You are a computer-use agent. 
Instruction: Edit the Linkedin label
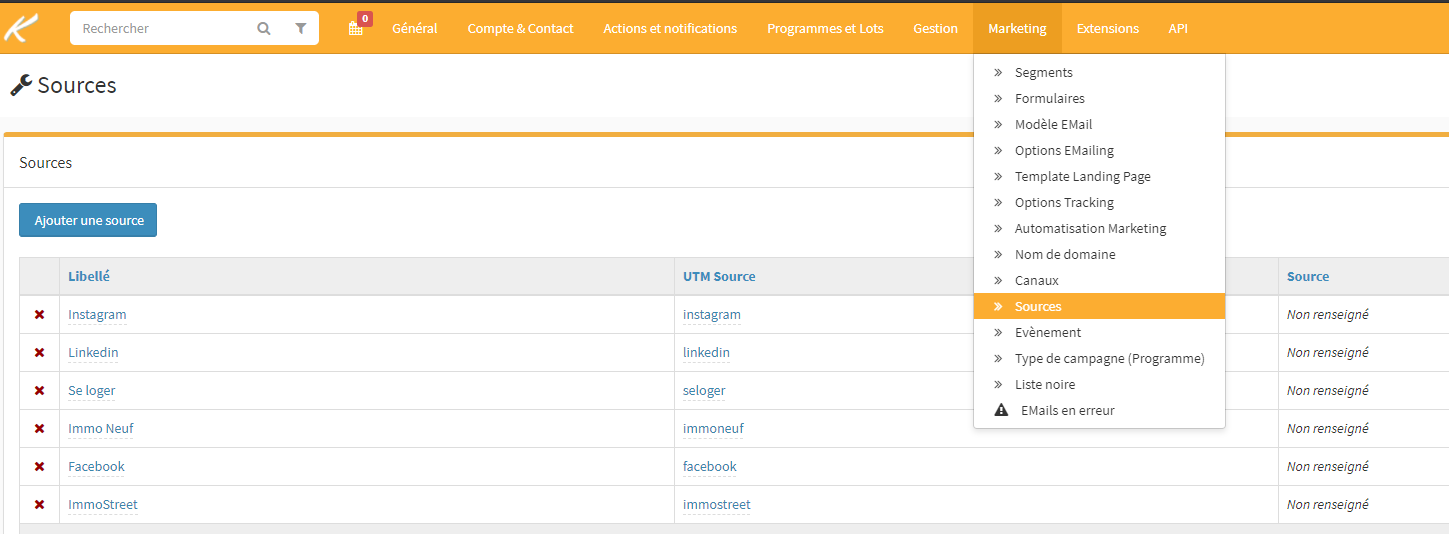93,353
